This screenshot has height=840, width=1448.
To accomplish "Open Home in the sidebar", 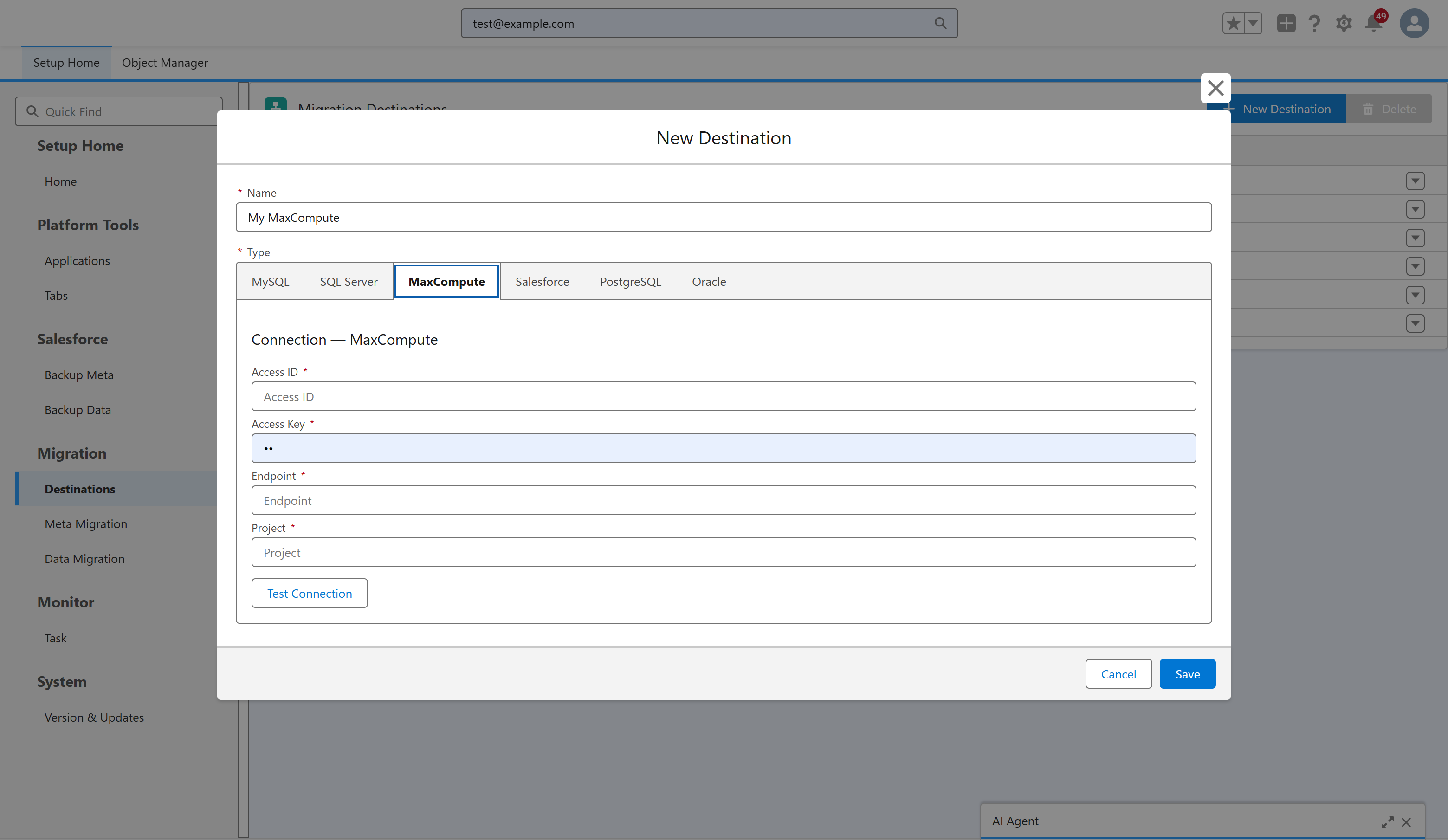I will coord(60,181).
